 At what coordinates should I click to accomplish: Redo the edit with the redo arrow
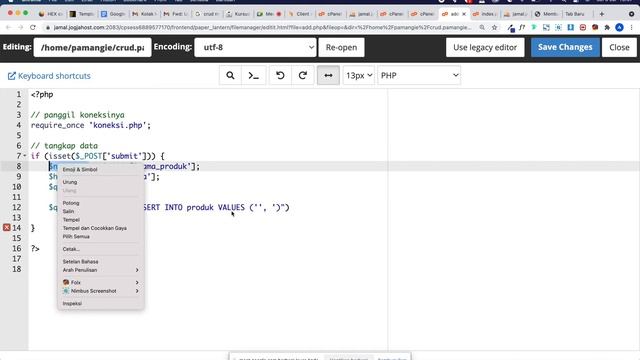[x=302, y=76]
